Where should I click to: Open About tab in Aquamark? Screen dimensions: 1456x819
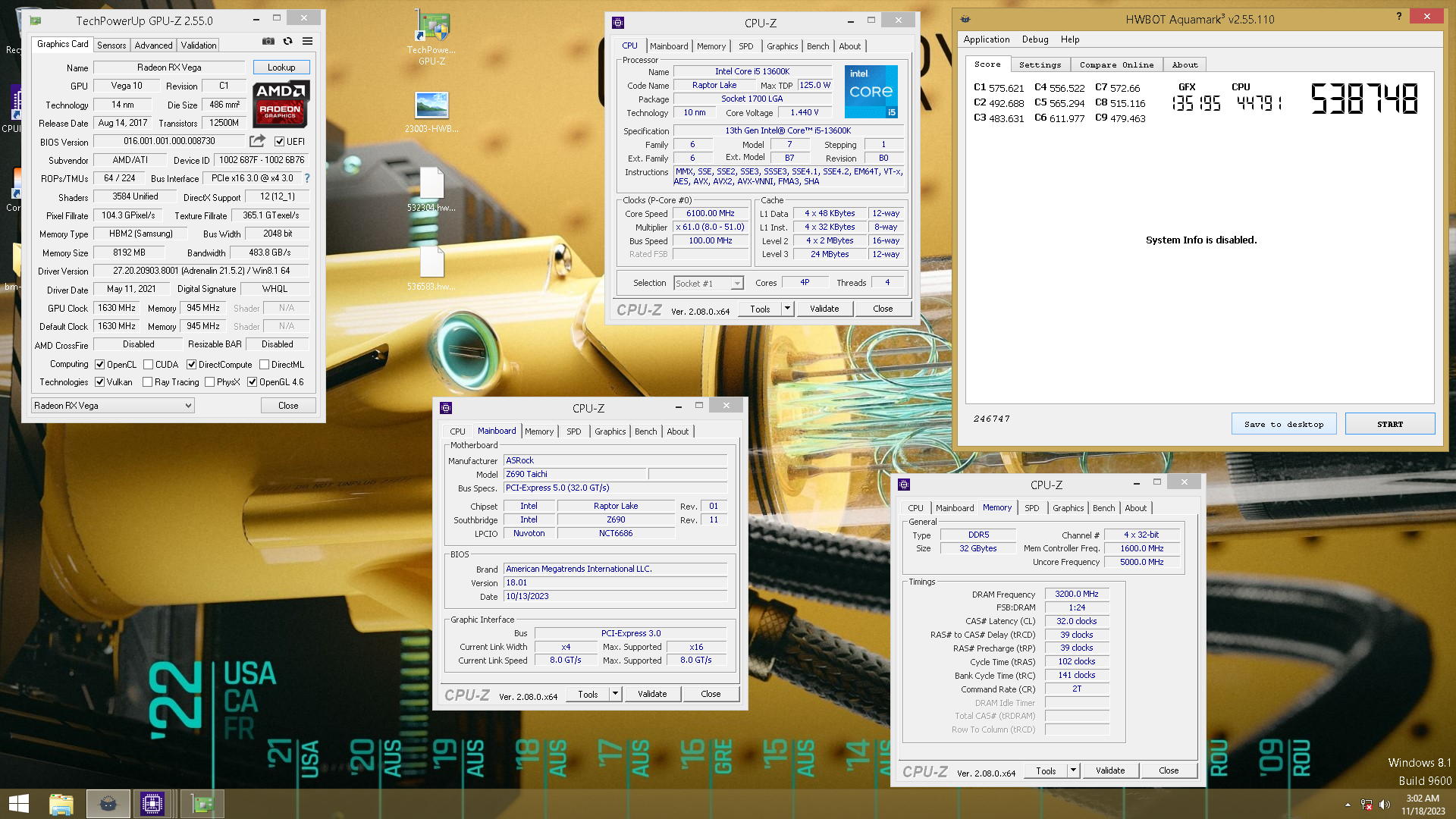click(1185, 64)
